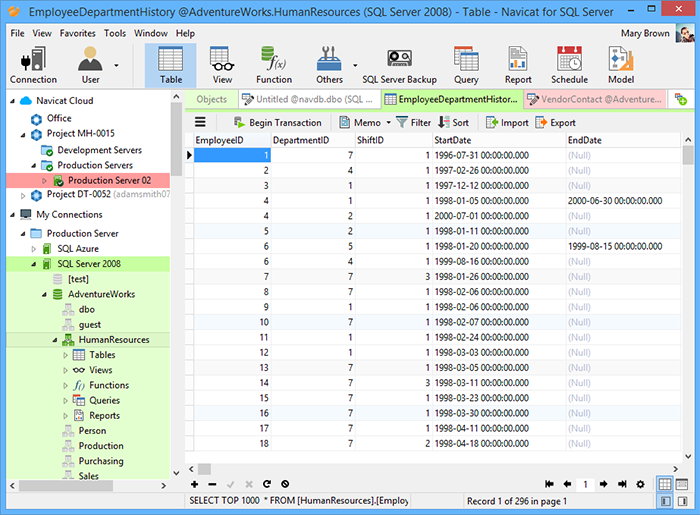Image resolution: width=700 pixels, height=515 pixels.
Task: Click the Memo button
Action: [x=360, y=122]
